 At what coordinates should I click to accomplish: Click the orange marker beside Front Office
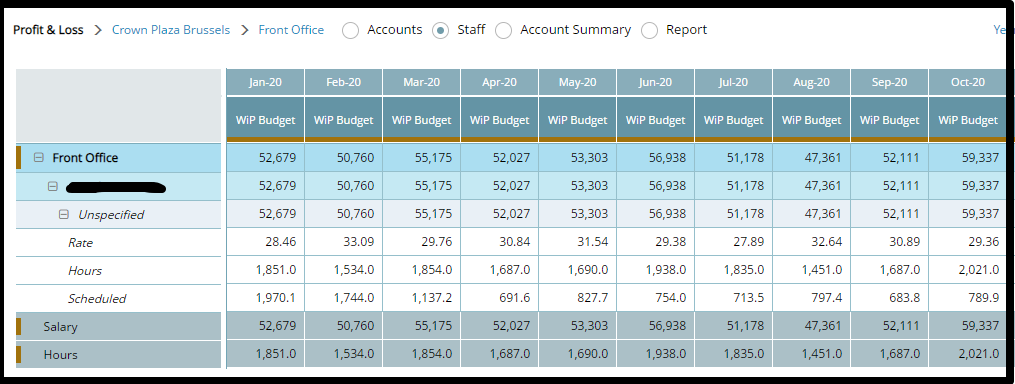(19, 157)
